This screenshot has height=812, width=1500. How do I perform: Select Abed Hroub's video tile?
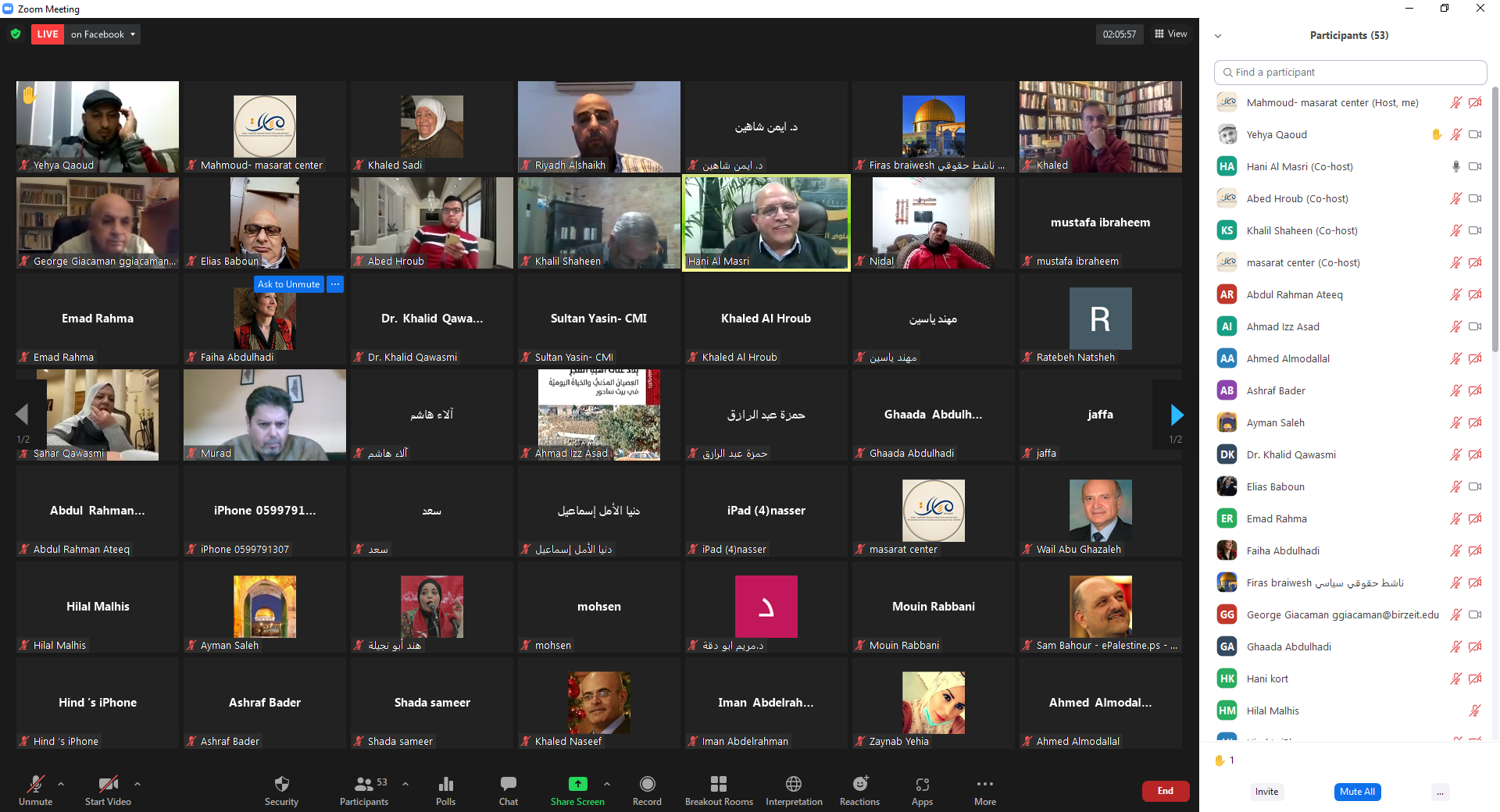[432, 223]
